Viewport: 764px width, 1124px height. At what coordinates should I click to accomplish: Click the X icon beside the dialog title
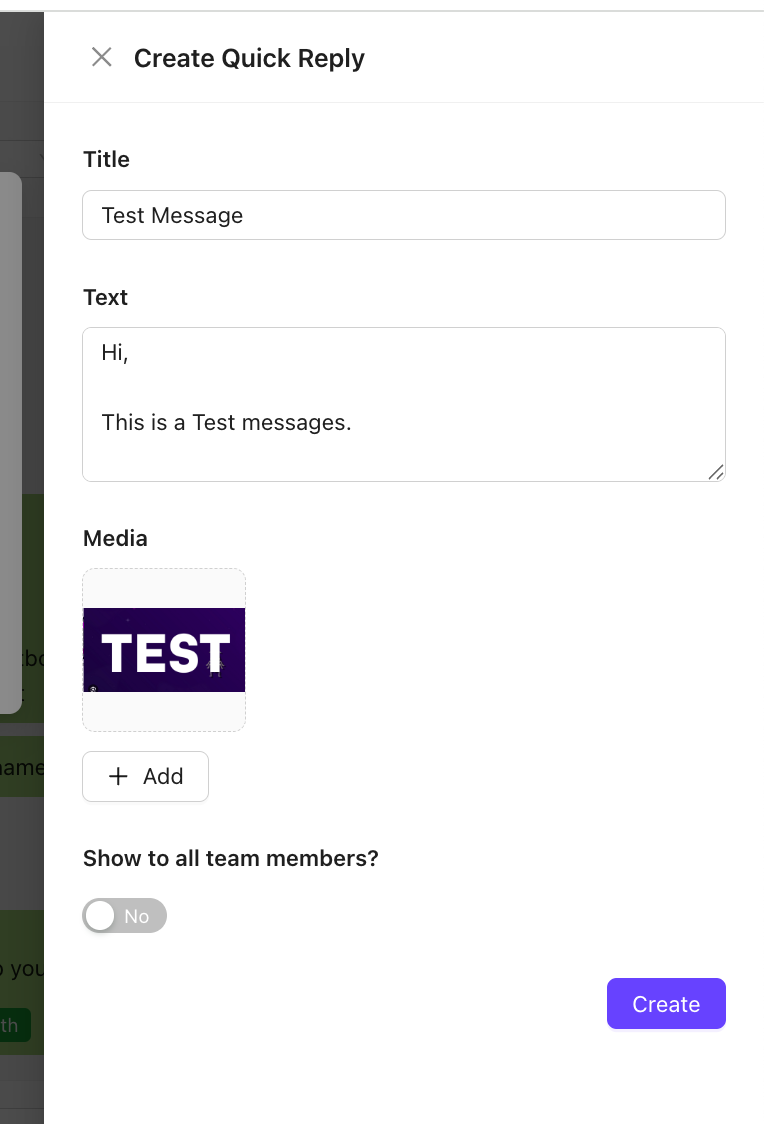click(101, 57)
